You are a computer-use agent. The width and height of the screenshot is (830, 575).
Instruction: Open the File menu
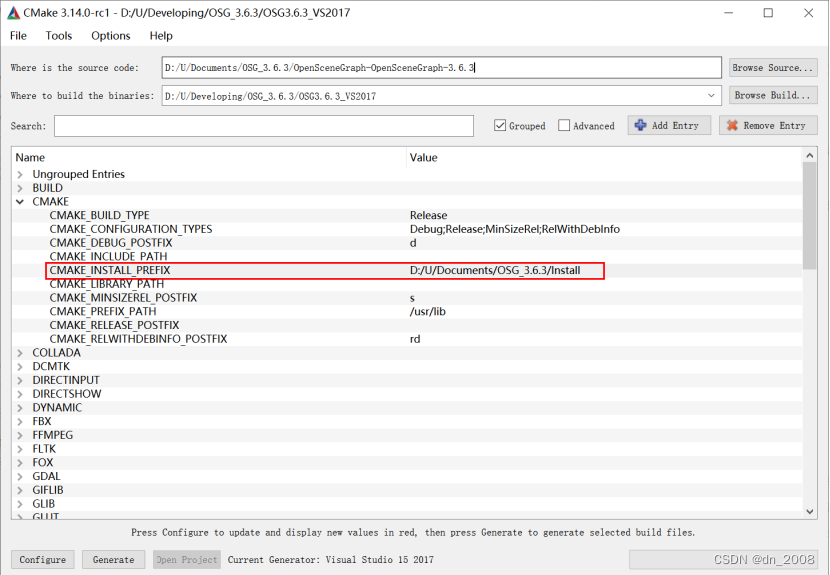point(18,35)
